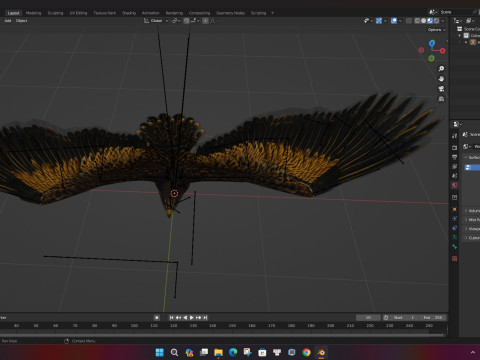The width and height of the screenshot is (480, 360).
Task: Expand the Mist Pass panel
Action: point(472,220)
